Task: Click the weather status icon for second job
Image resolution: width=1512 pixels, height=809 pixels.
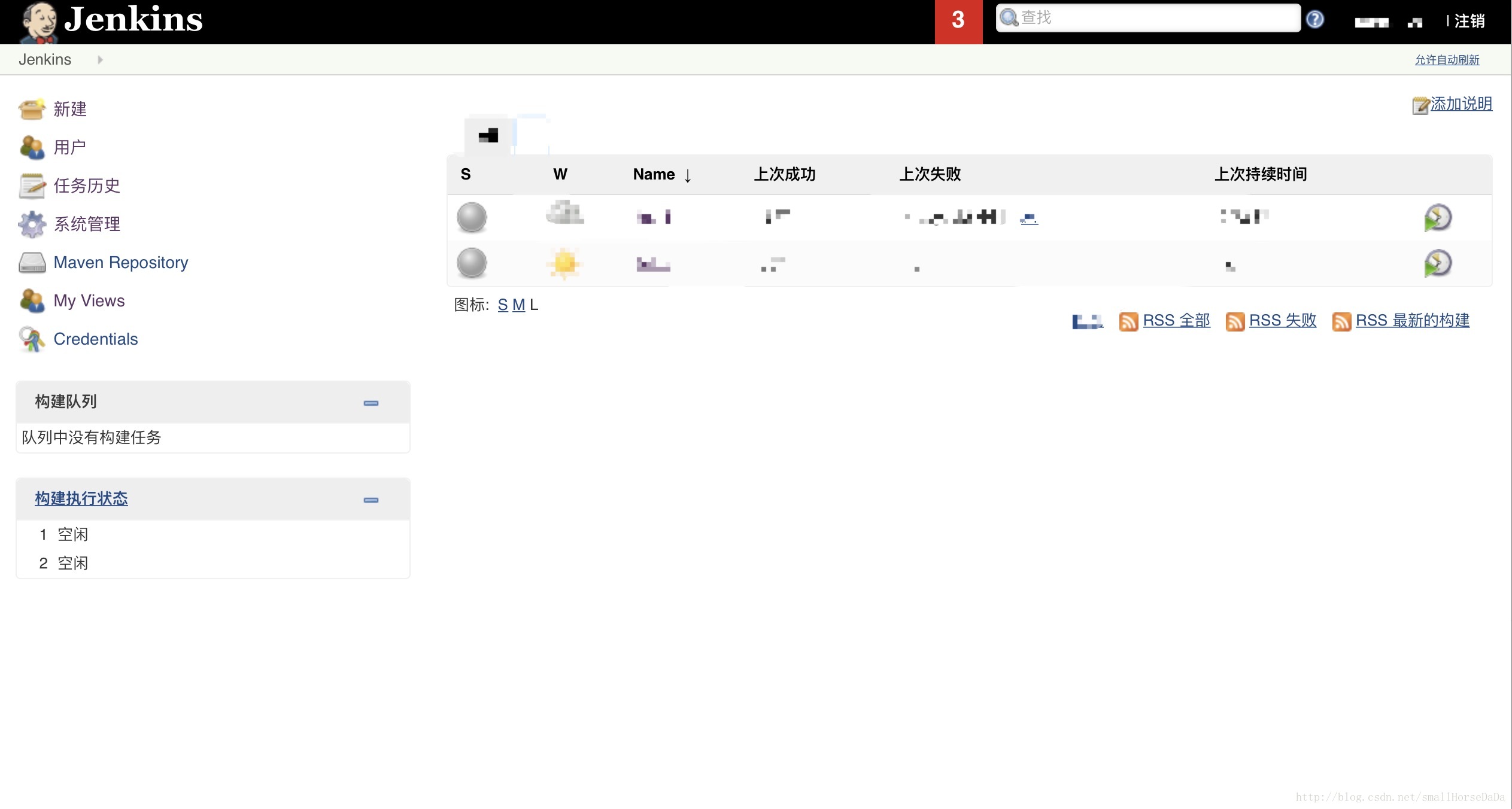Action: (x=563, y=262)
